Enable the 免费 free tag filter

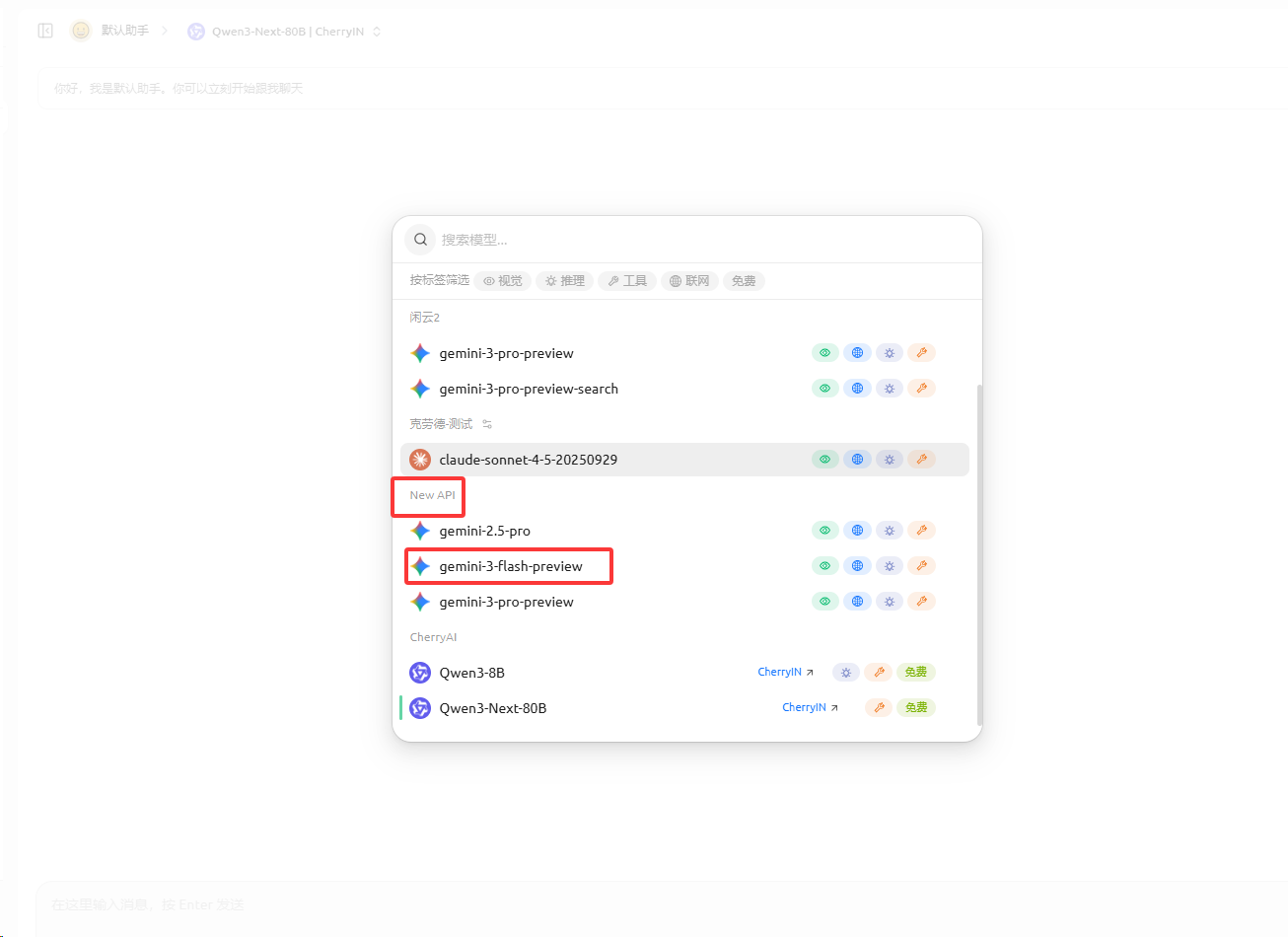click(x=744, y=281)
